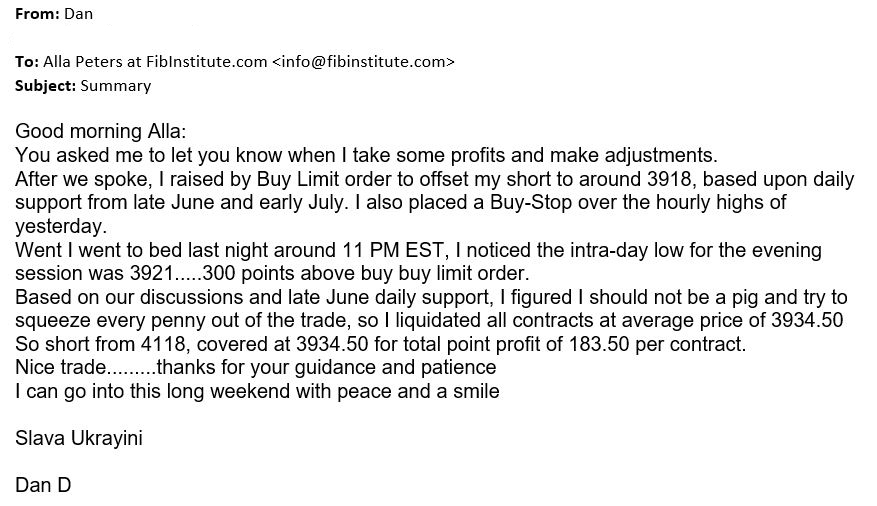Click the info@fibinstitute.com email address
The image size is (877, 506).
pos(364,62)
